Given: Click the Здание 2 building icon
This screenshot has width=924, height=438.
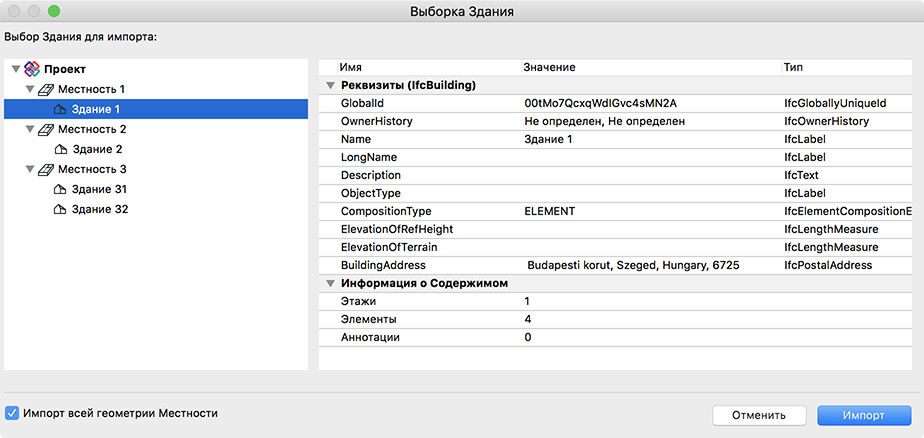Looking at the screenshot, I should pos(60,149).
